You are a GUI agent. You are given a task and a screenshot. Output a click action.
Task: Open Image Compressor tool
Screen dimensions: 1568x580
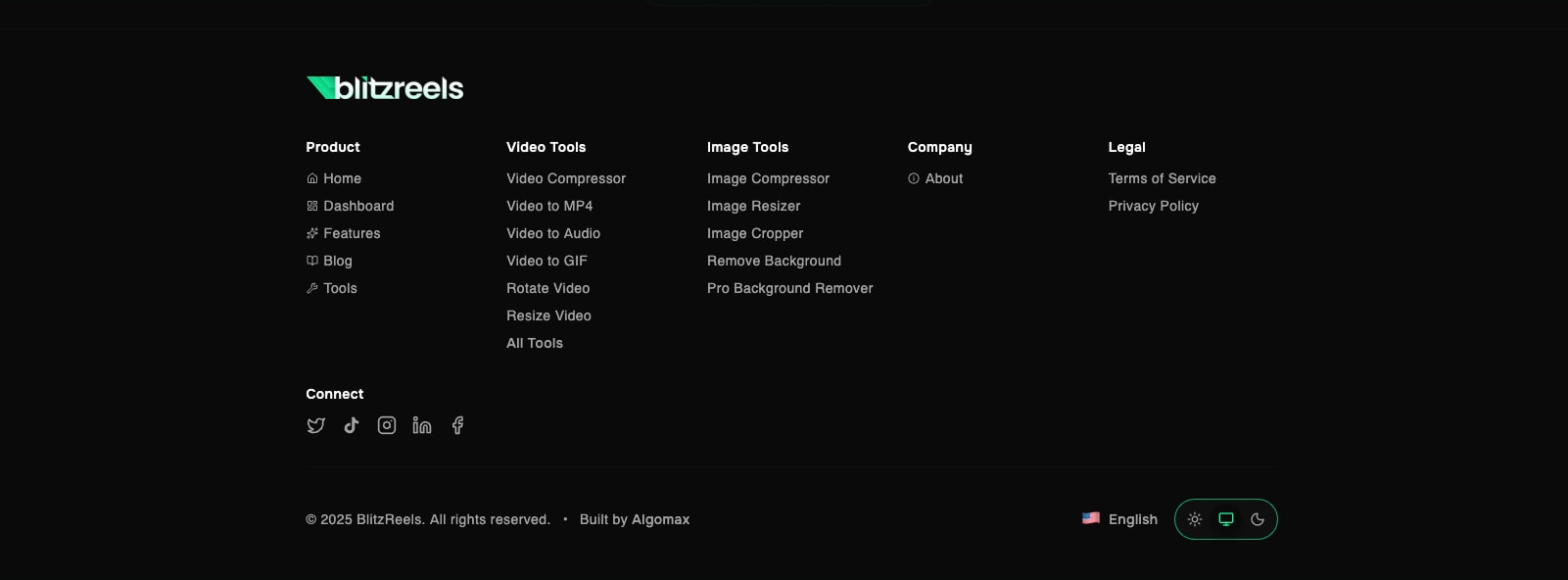pyautogui.click(x=768, y=178)
